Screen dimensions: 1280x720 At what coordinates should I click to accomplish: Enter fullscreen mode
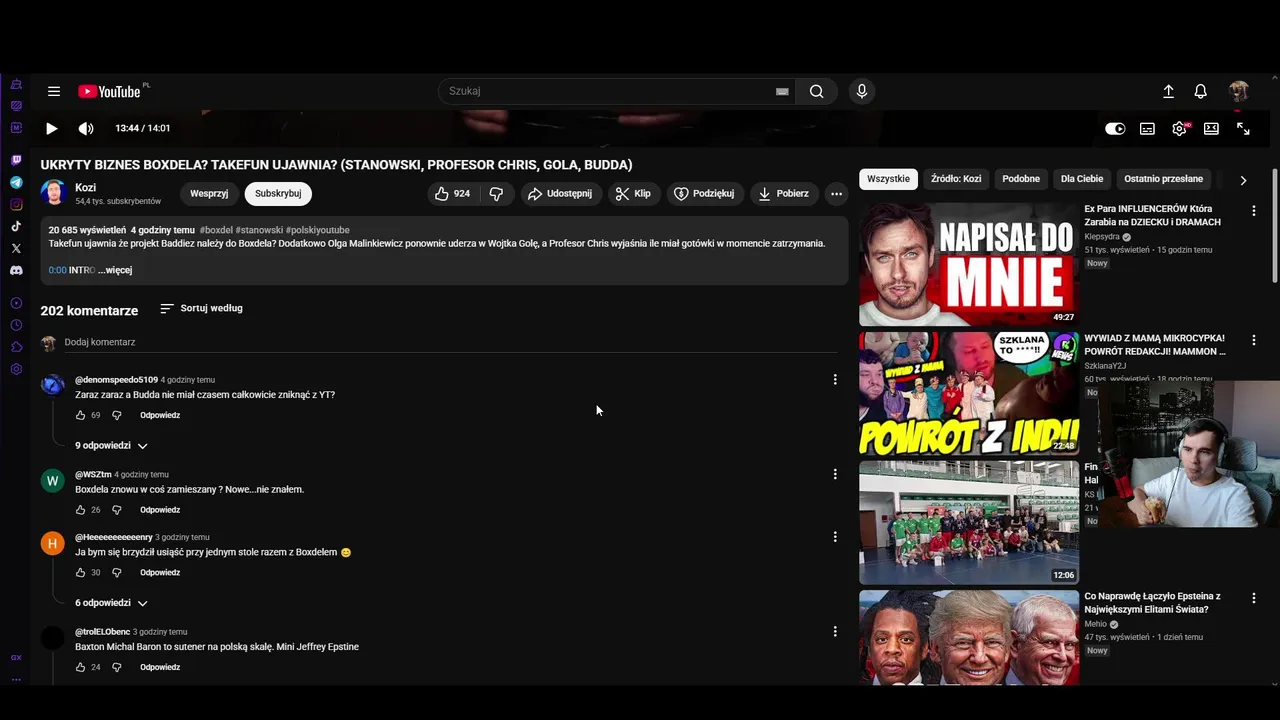1243,128
